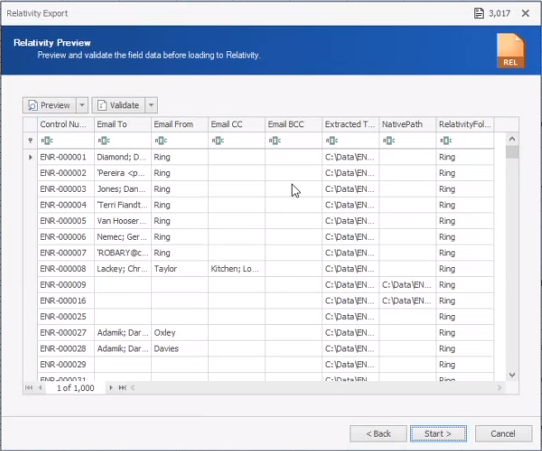This screenshot has height=451, width=542.
Task: Select the Taylor cell in Email From
Action: pos(180,269)
